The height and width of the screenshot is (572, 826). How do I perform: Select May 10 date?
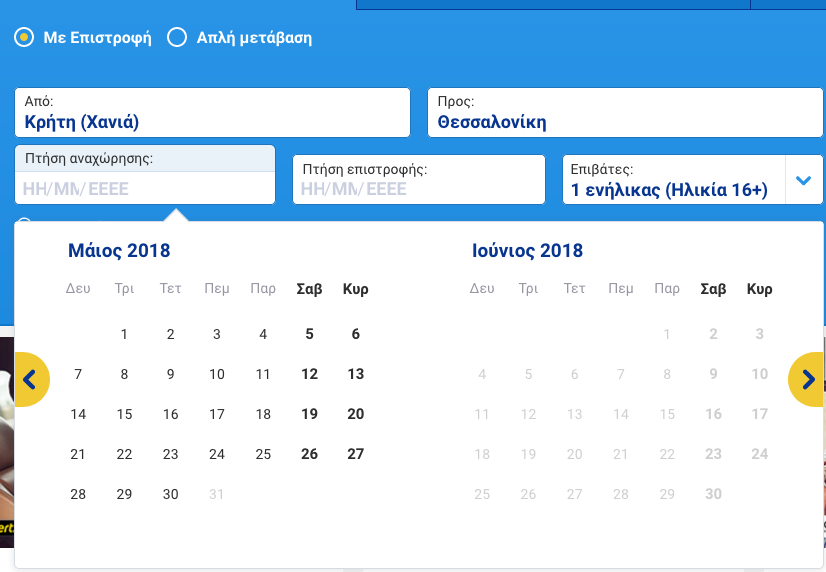[x=217, y=374]
